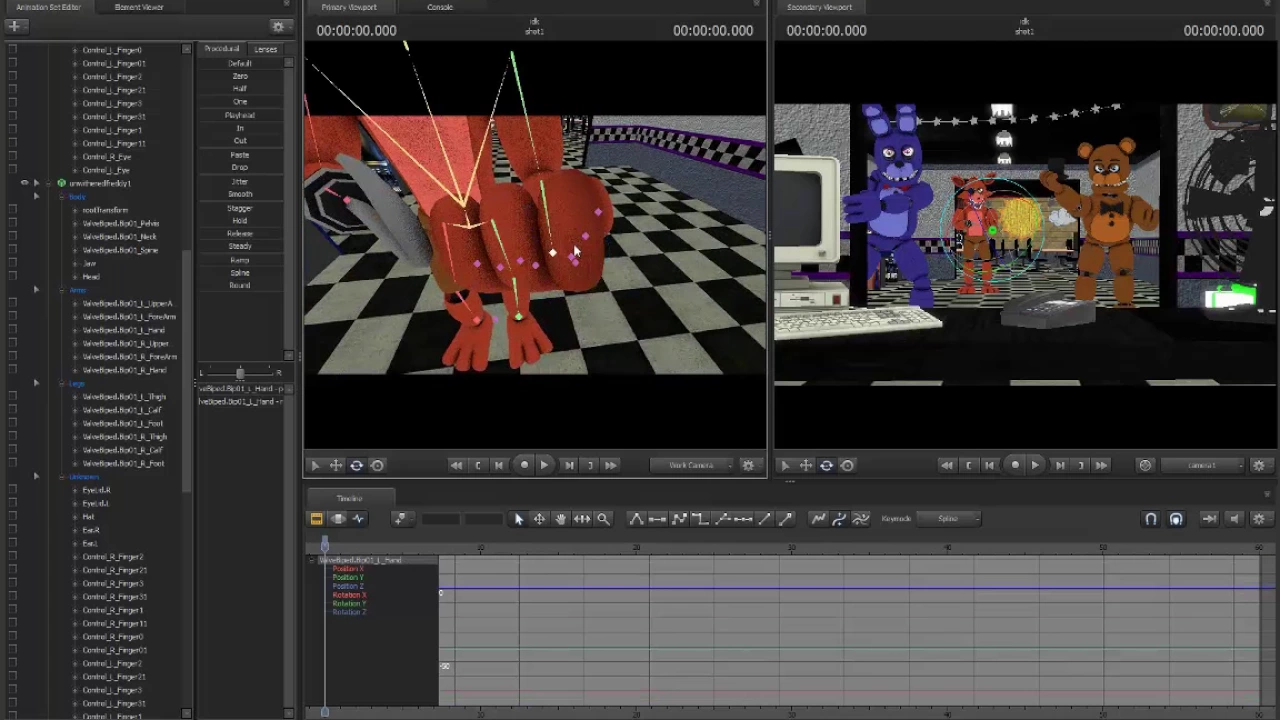Click the wavy multi-curve icon in timeline toolbar
Screen dimensions: 1280x720
point(860,519)
